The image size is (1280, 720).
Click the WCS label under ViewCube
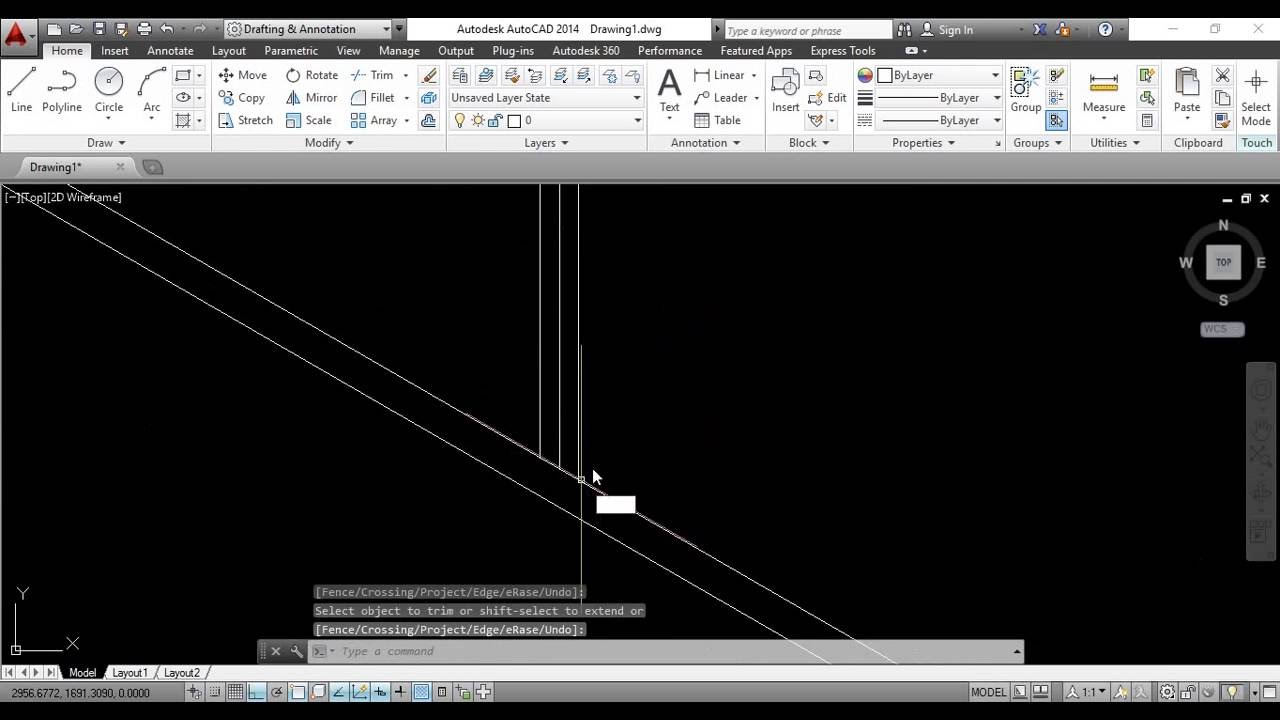tap(1222, 329)
